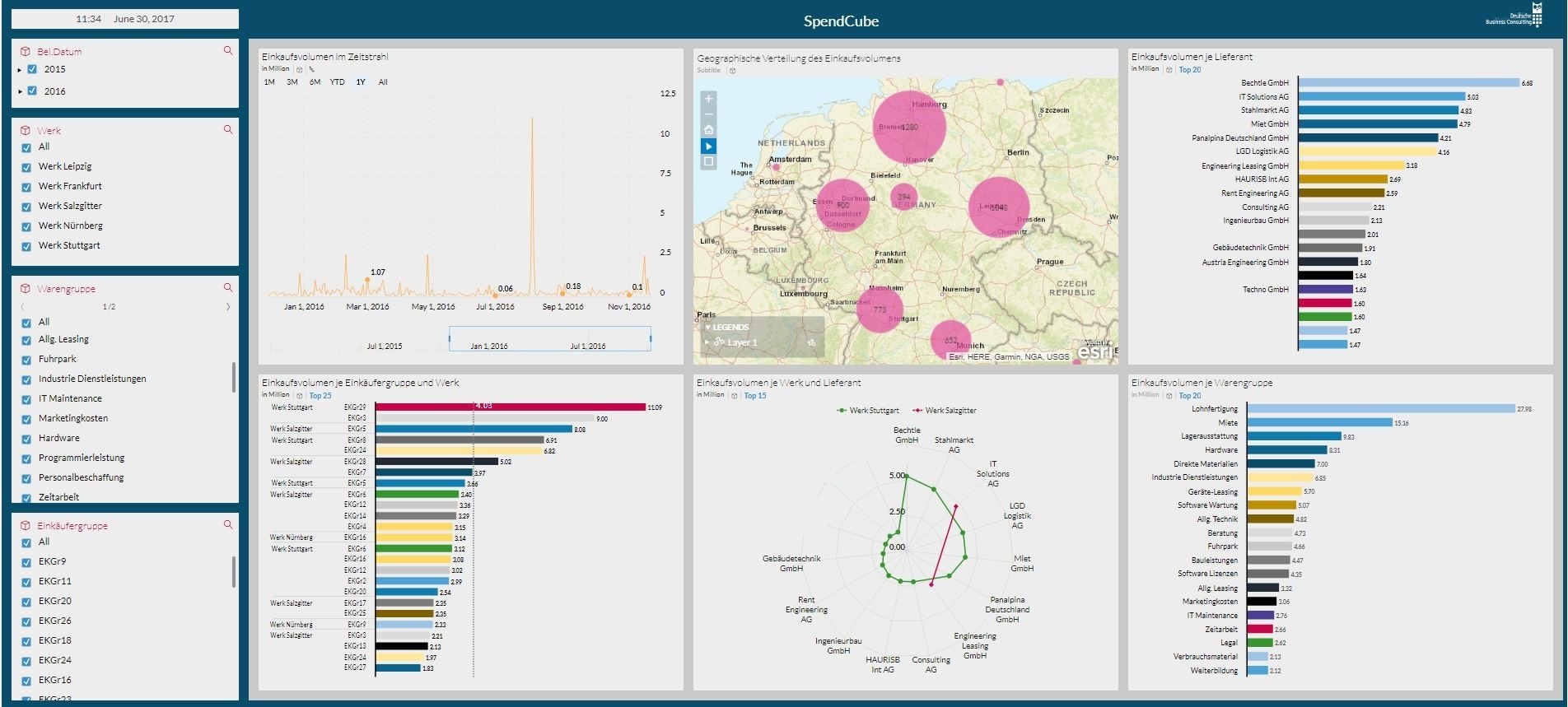The width and height of the screenshot is (1568, 707).
Task: Select the map rectangle selection tool
Action: coord(708,162)
